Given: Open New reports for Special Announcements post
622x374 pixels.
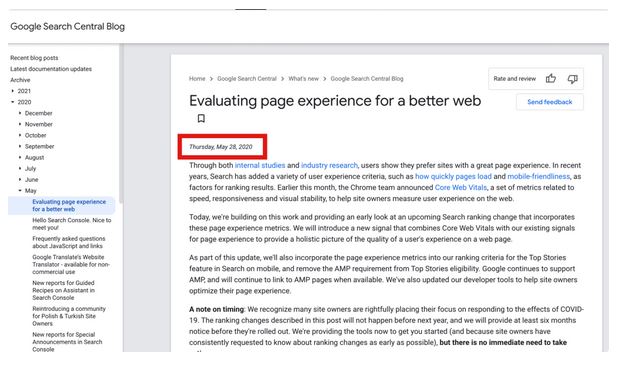Looking at the screenshot, I should 67,342.
